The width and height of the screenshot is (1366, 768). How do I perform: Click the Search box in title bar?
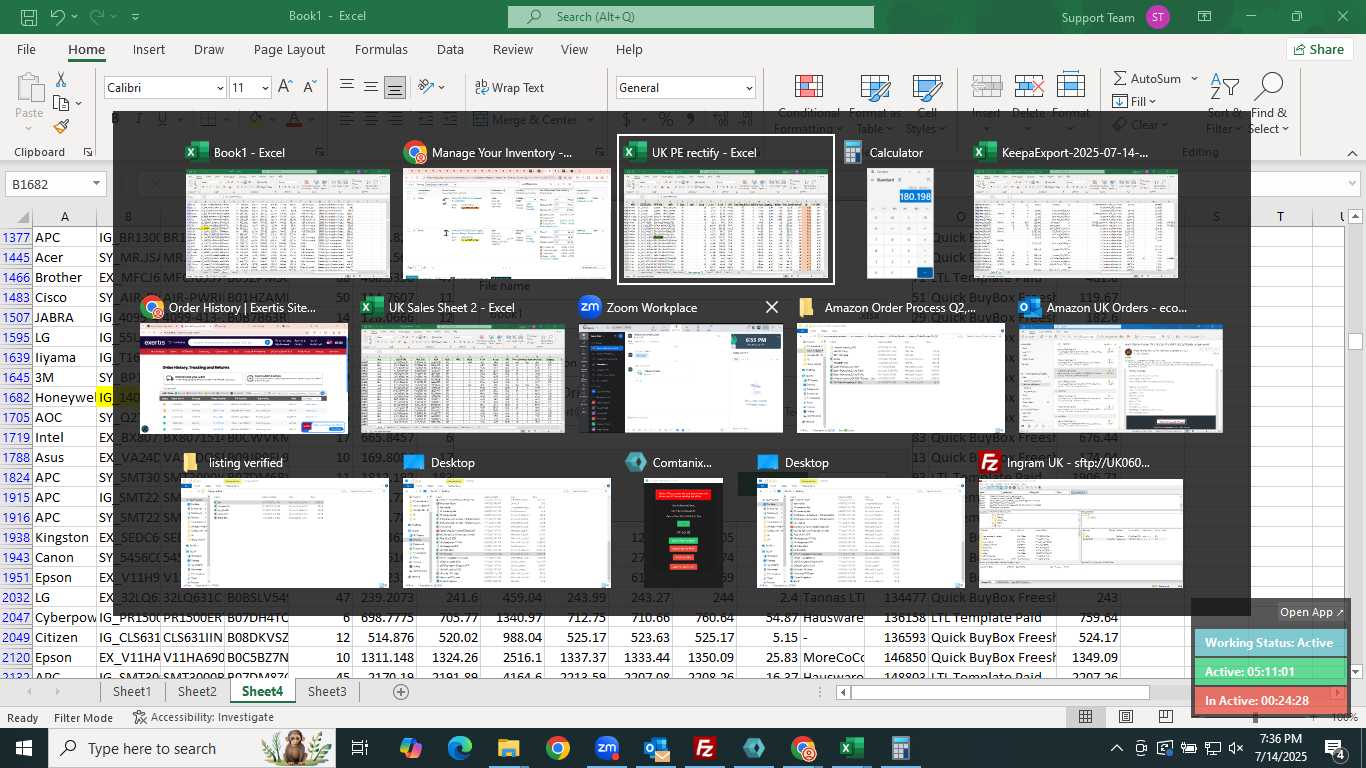coord(691,17)
